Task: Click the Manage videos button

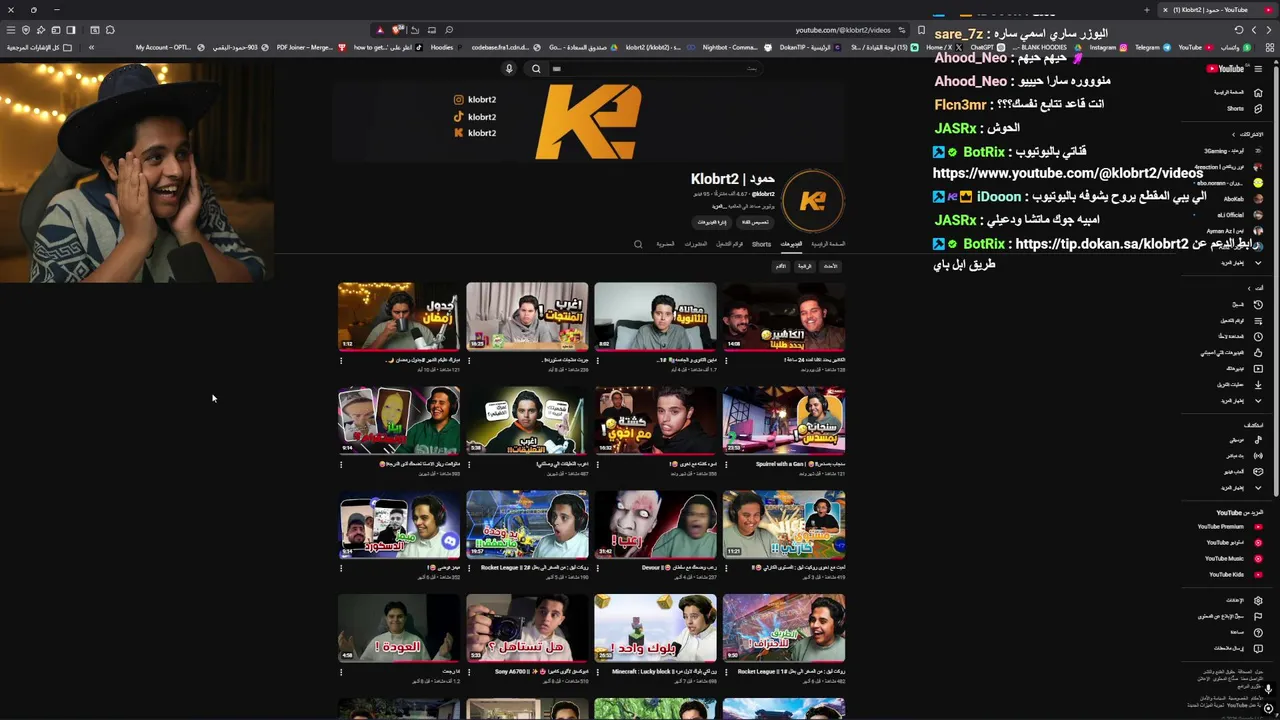Action: tap(712, 222)
